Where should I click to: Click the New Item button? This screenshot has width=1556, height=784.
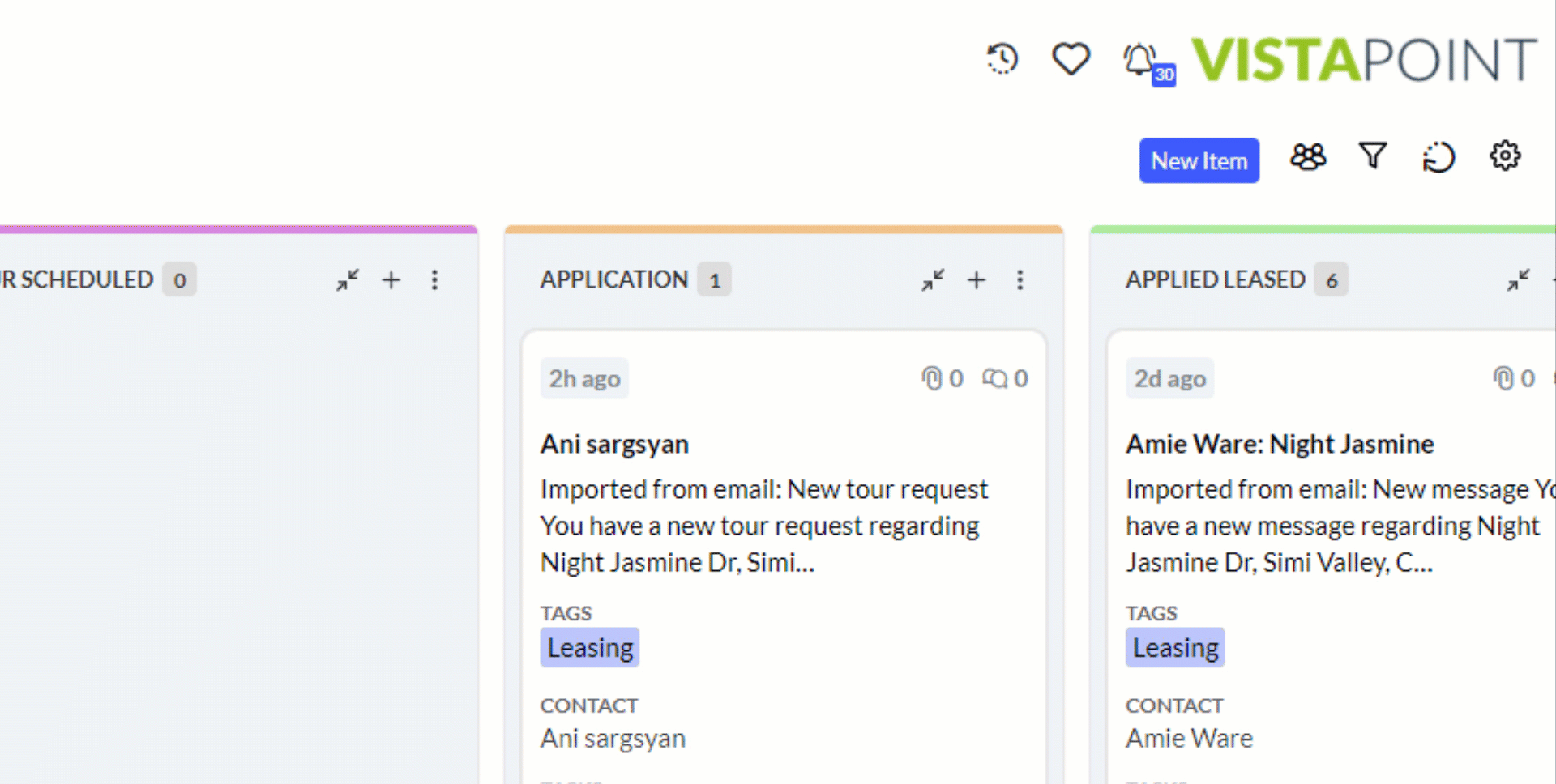(x=1199, y=160)
